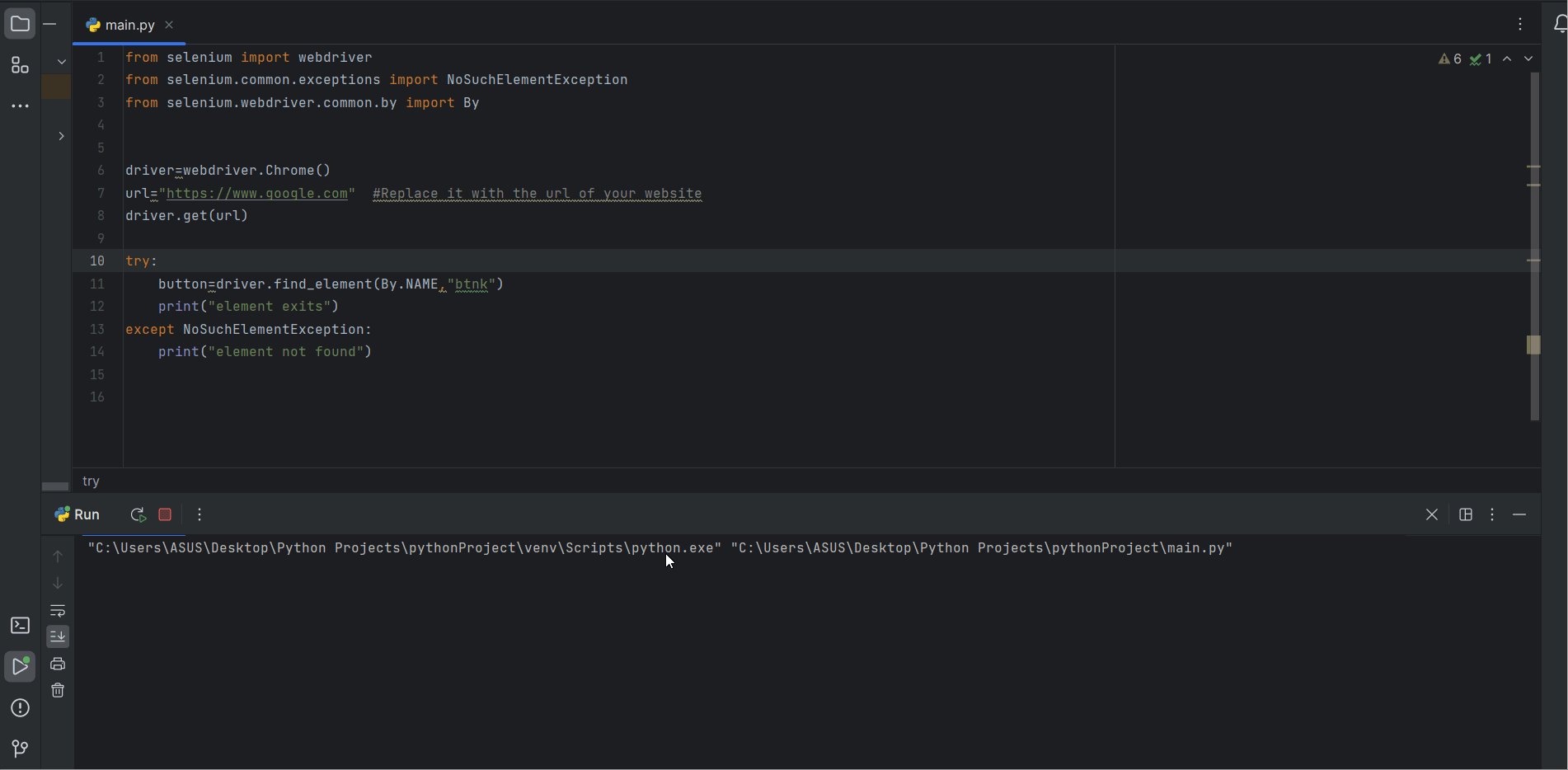
Task: Click the https://www.google.com link
Action: pos(257,194)
